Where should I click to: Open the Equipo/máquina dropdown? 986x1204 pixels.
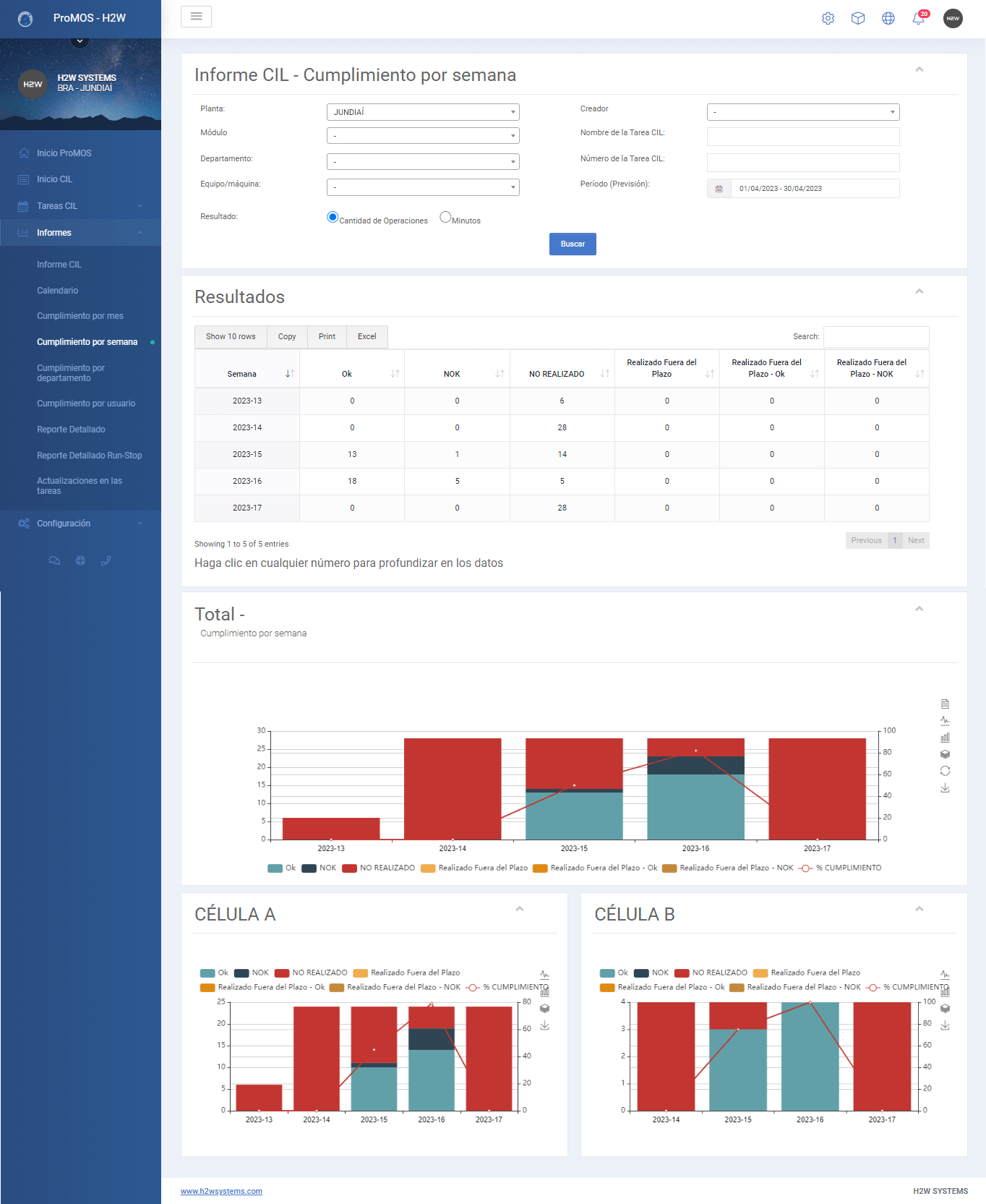pyautogui.click(x=423, y=187)
